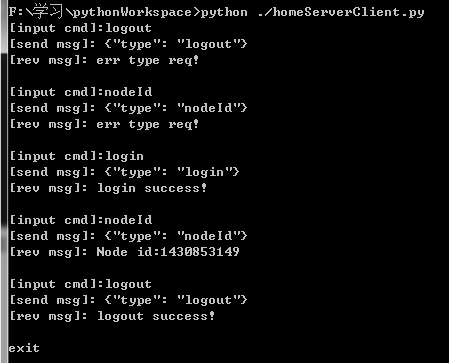Click the node id number 1430853149
The height and width of the screenshot is (363, 449).
click(200, 252)
